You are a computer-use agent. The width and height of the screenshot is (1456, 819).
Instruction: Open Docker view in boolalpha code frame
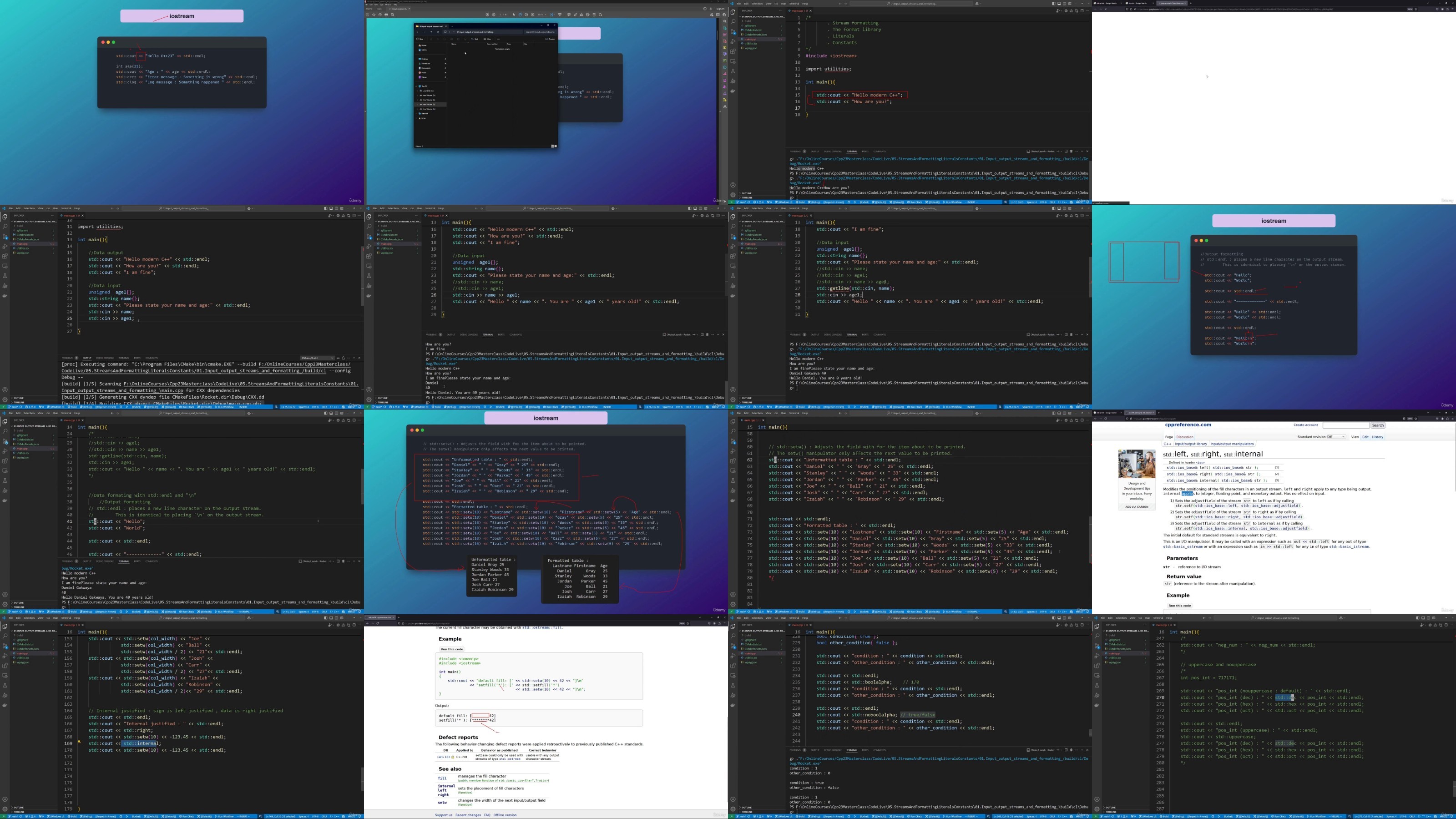tap(733, 705)
